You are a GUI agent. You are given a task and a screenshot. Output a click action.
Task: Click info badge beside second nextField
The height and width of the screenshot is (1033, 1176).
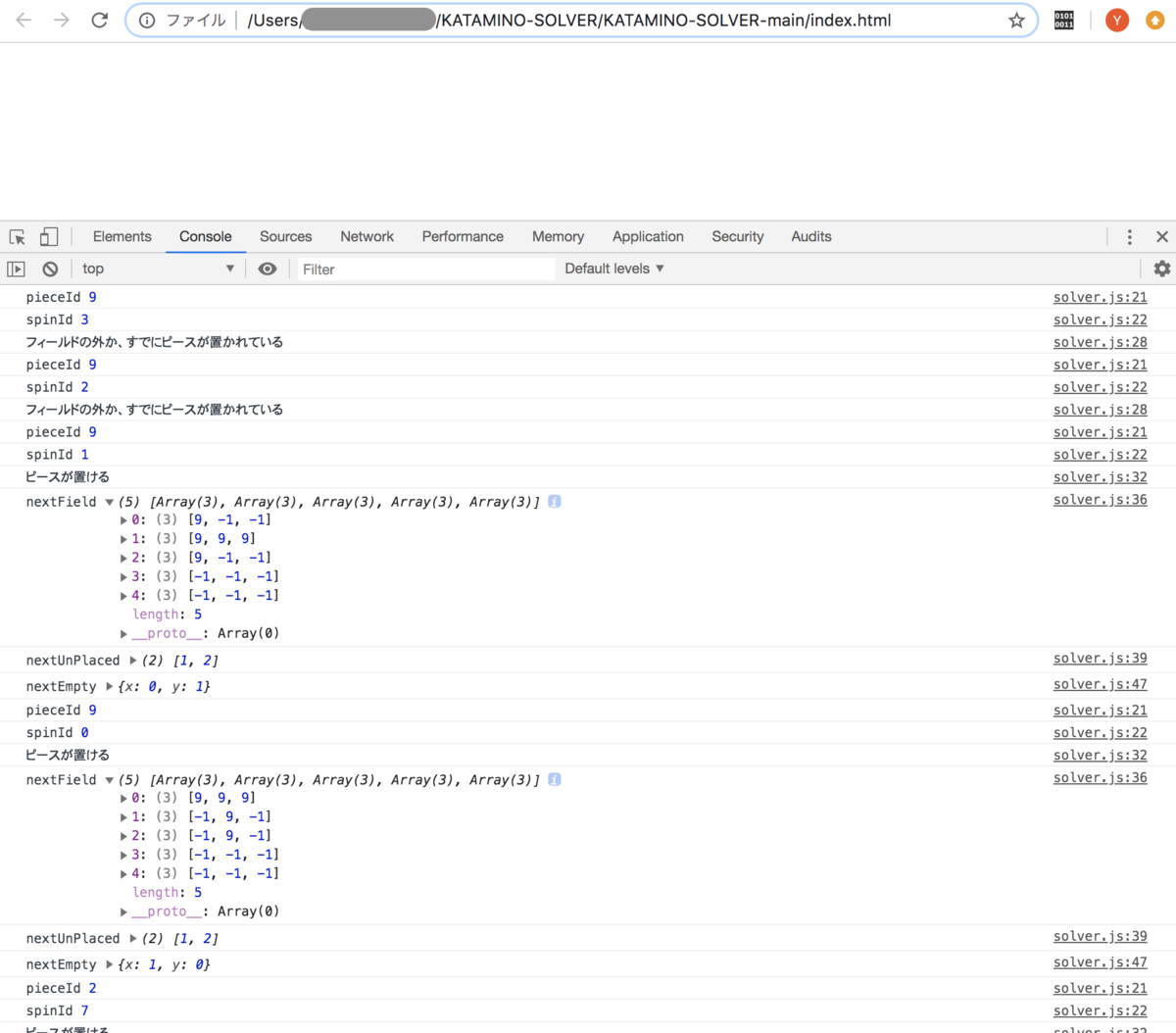[x=555, y=779]
